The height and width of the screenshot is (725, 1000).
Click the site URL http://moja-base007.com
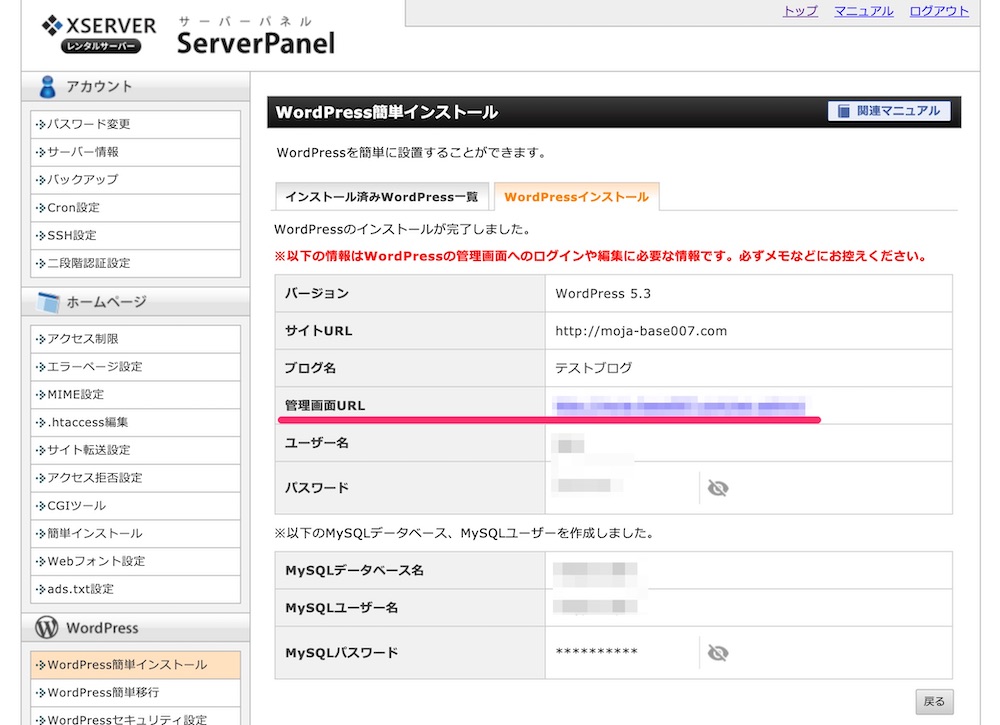pyautogui.click(x=641, y=331)
